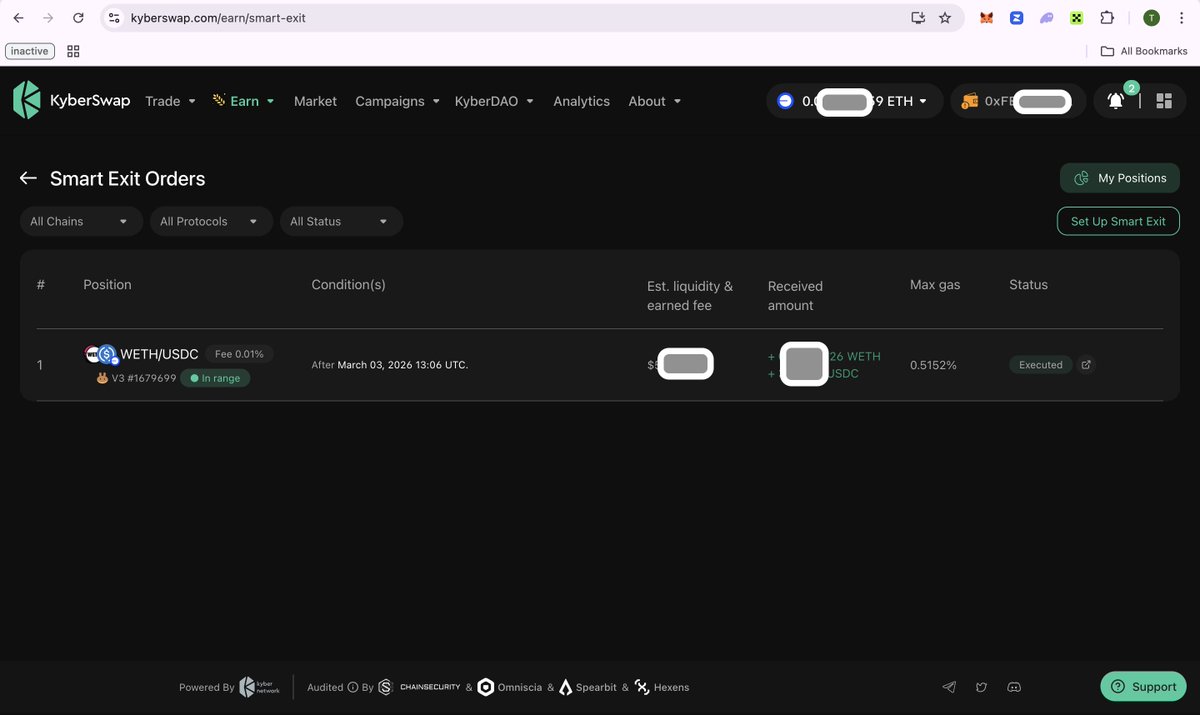
Task: Click the back arrow beside Smart Exit Orders
Action: [x=28, y=178]
